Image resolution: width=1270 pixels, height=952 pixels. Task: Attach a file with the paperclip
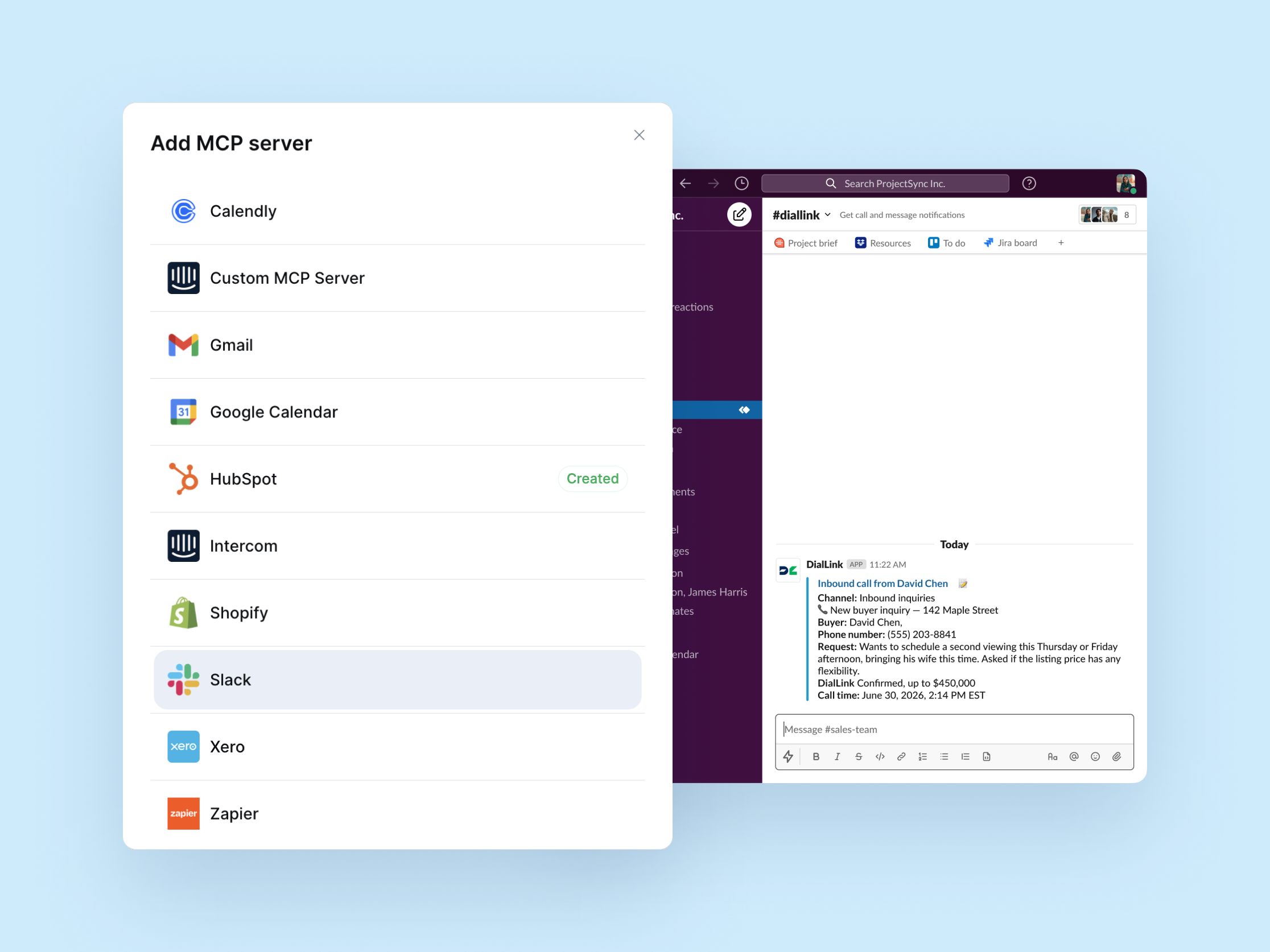coord(1117,757)
